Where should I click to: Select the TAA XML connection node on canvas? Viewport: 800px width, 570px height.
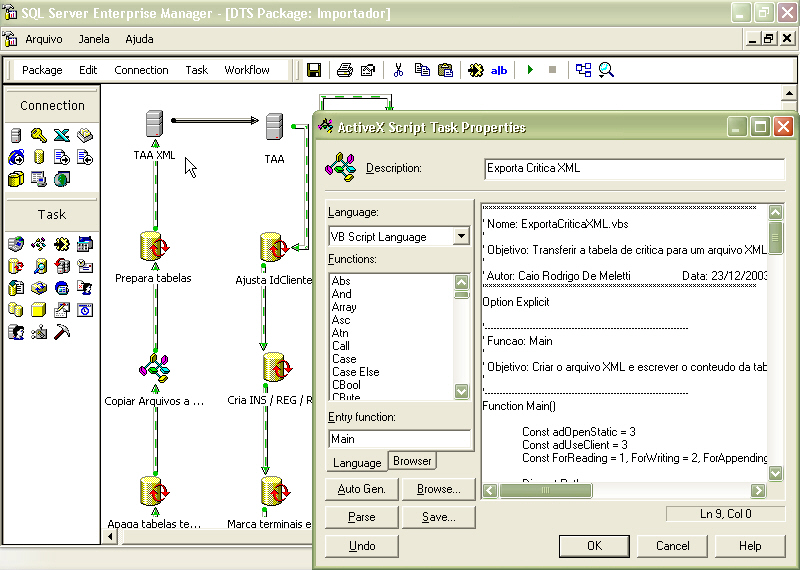[154, 124]
